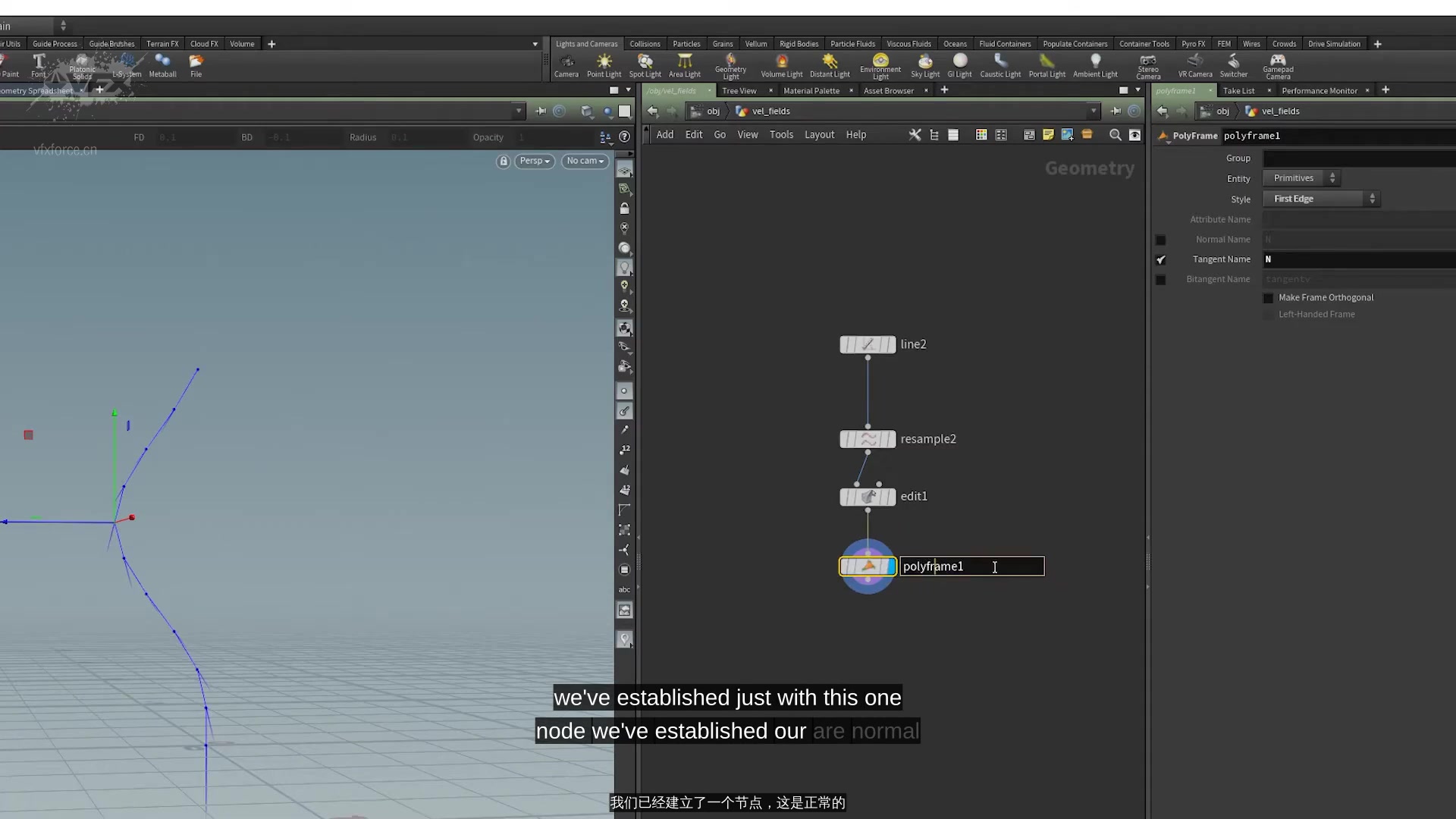
Task: Switch to the Material Palette tab
Action: tap(812, 90)
